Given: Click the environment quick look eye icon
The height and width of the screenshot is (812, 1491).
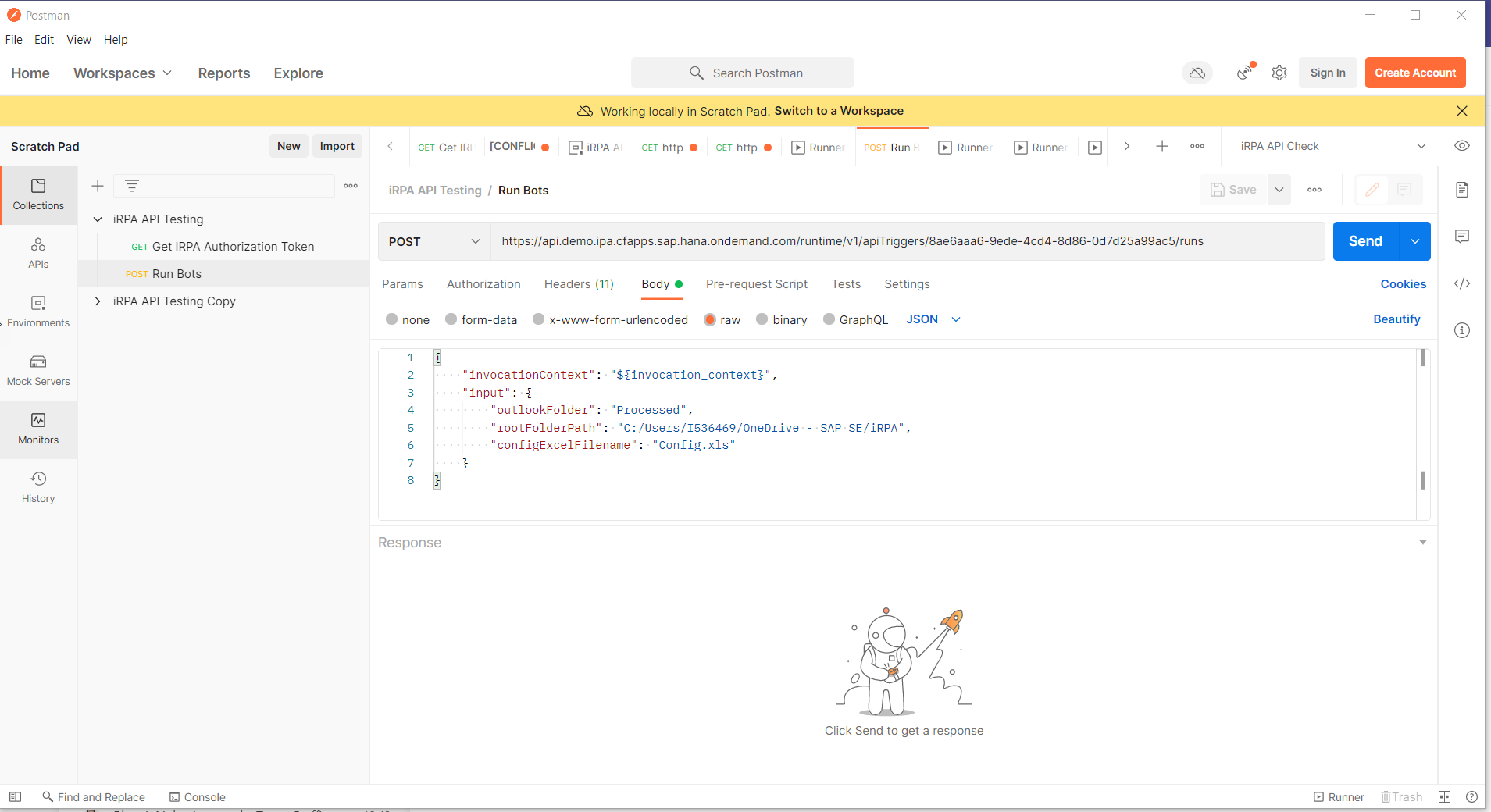Looking at the screenshot, I should click(1462, 146).
